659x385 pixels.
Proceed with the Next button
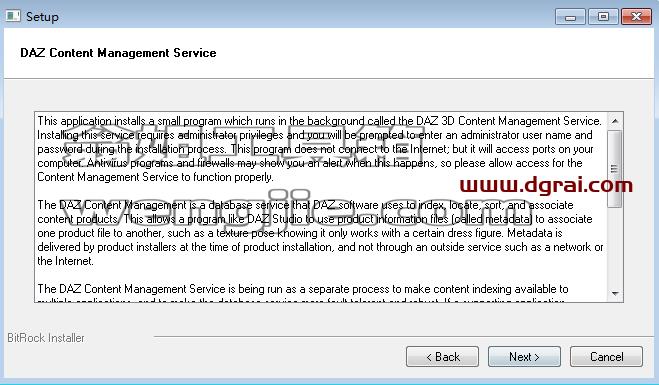(x=524, y=357)
